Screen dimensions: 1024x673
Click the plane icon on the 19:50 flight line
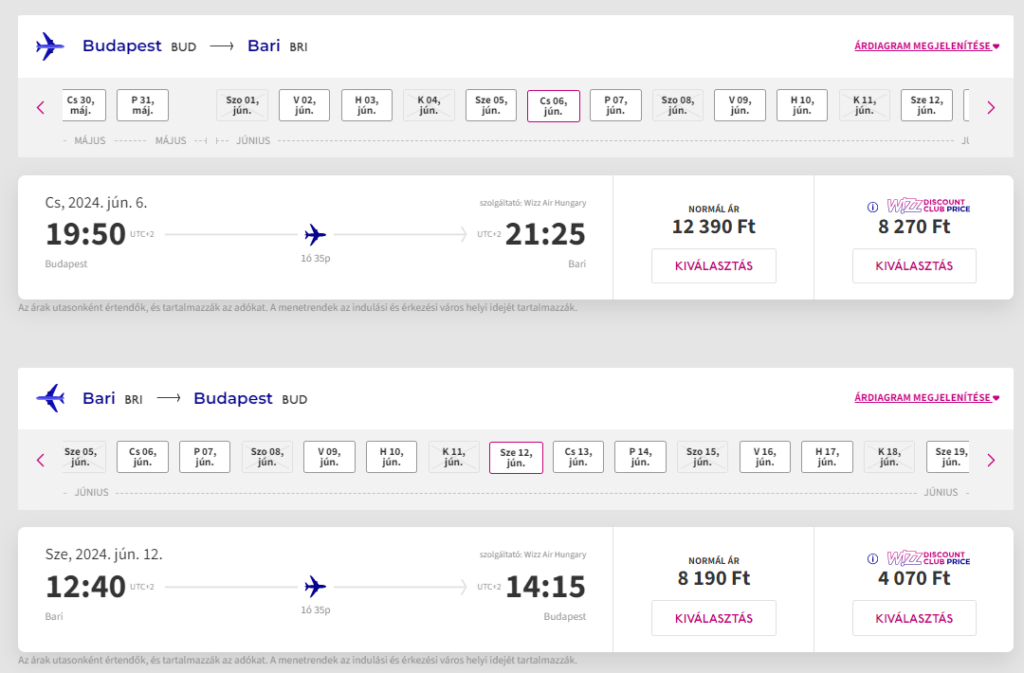[x=316, y=235]
